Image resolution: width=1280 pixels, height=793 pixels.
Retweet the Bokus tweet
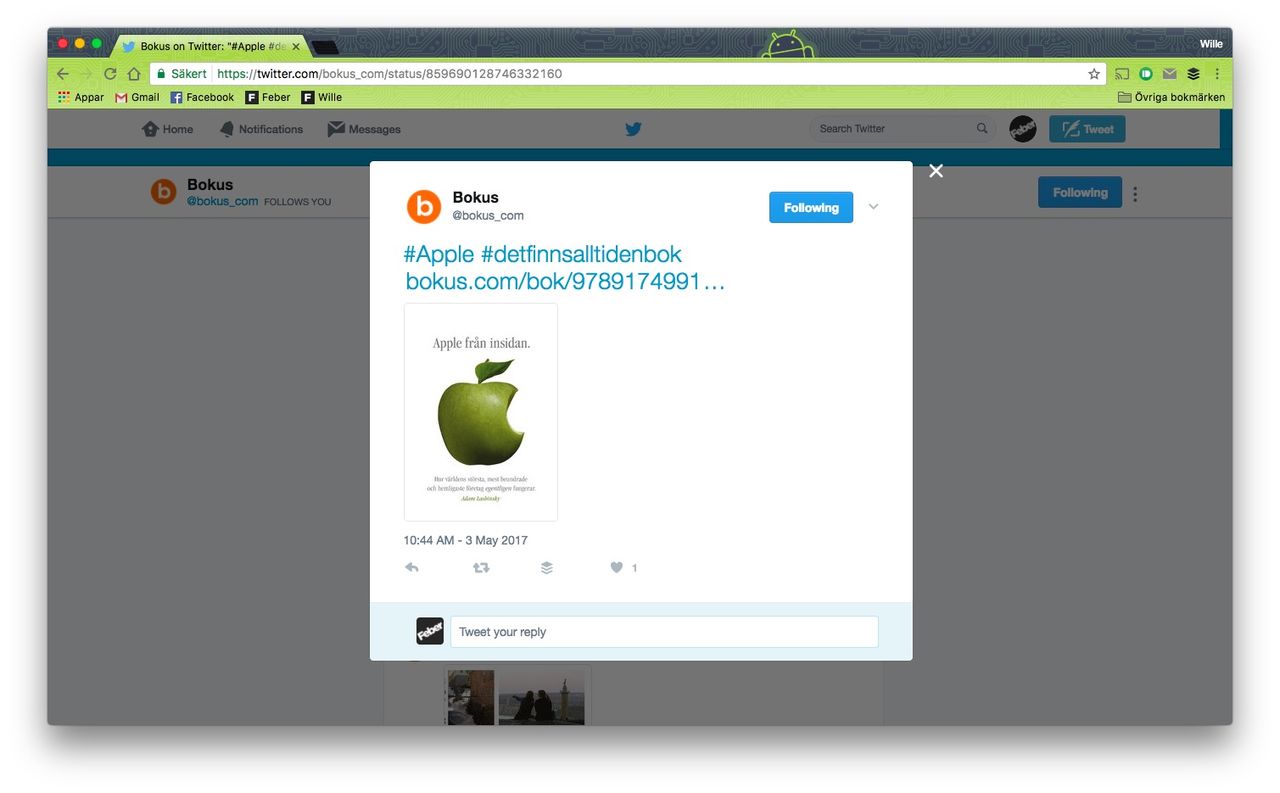click(x=481, y=567)
